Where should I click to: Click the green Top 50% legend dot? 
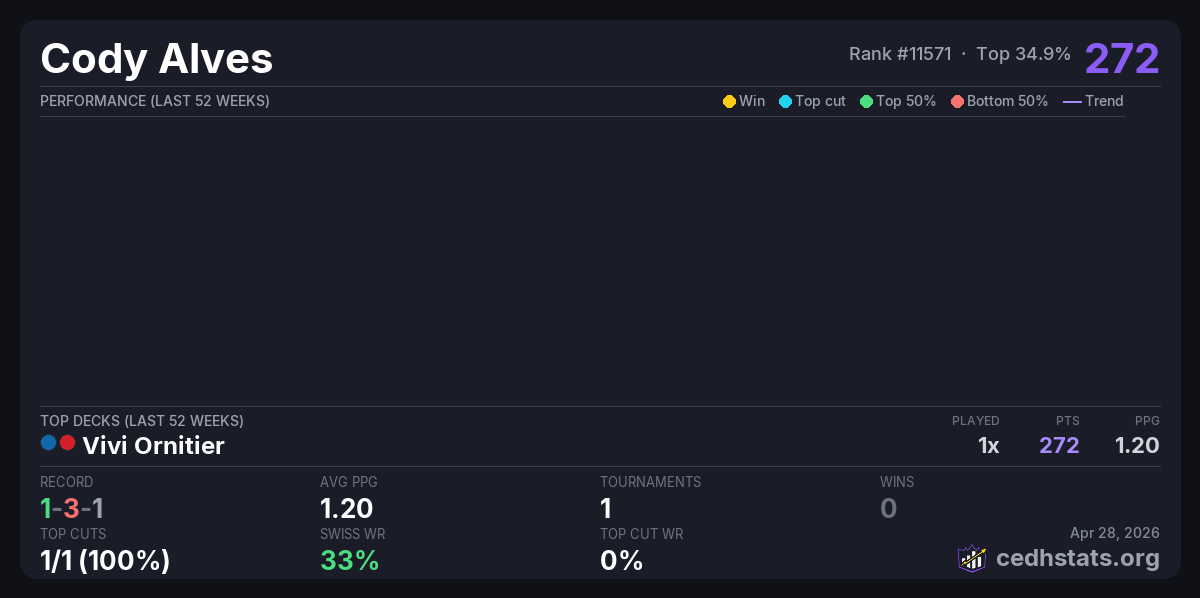pyautogui.click(x=866, y=101)
